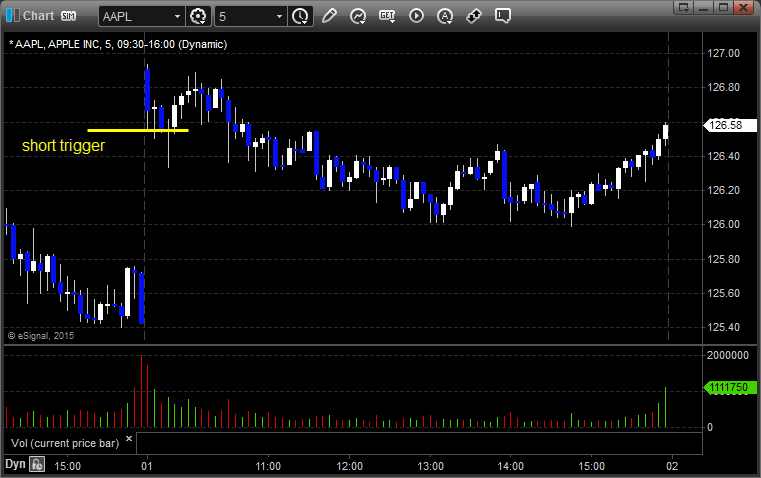This screenshot has height=478, width=761.
Task: Click the 14:00 time axis label
Action: [511, 466]
